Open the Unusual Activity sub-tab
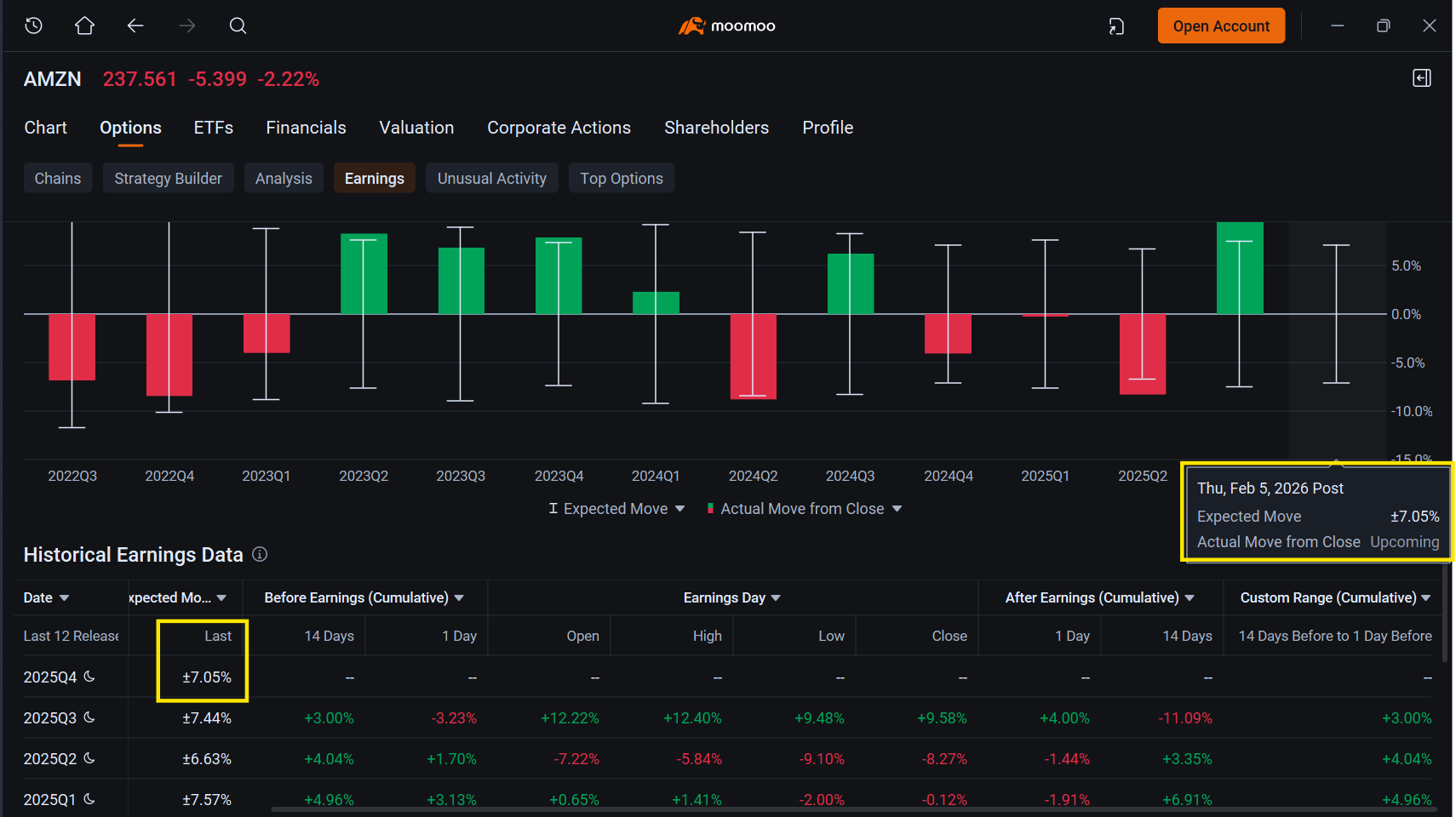This screenshot has width=1456, height=817. pos(492,178)
